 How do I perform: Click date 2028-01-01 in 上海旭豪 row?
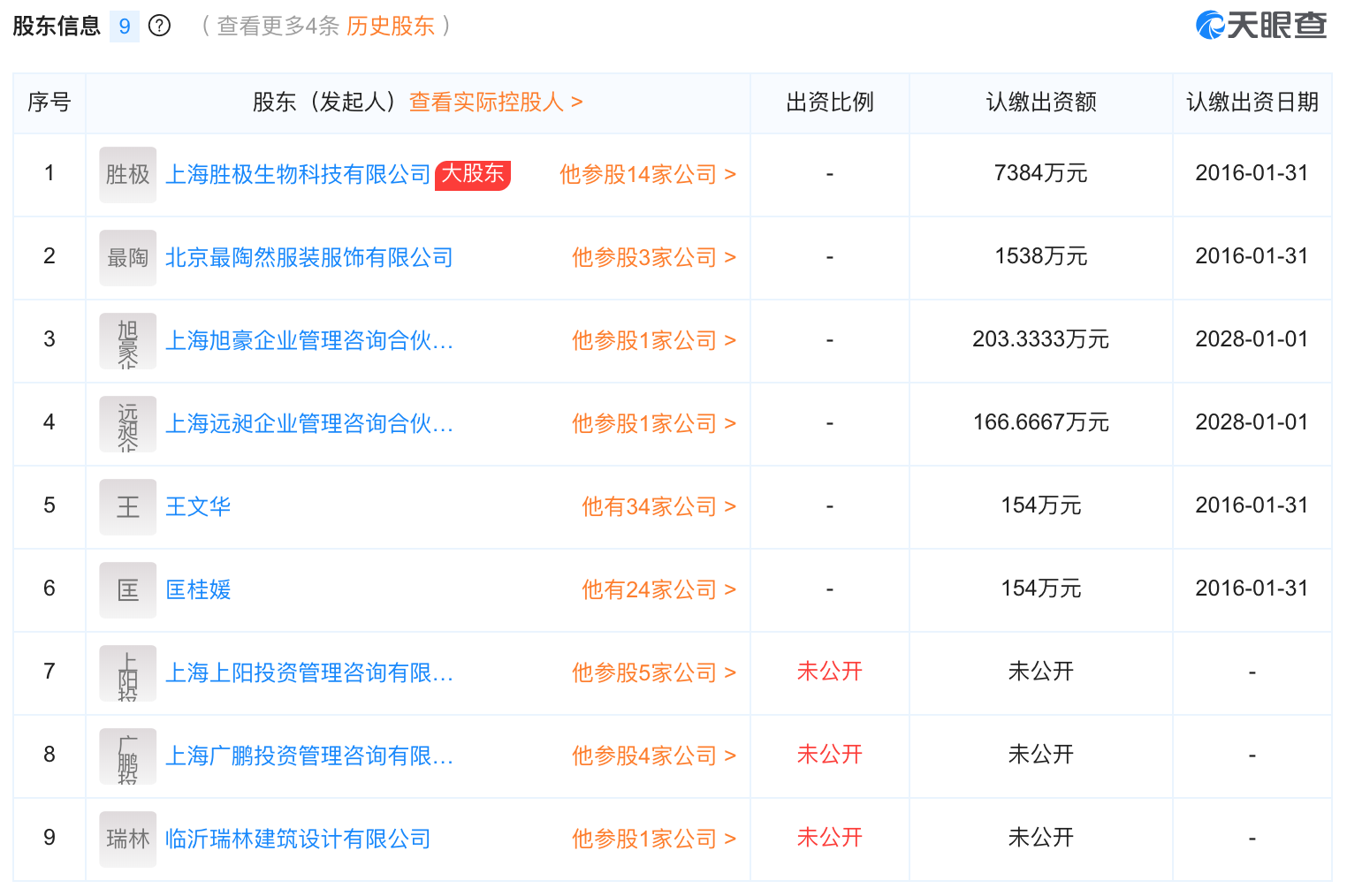[1252, 339]
